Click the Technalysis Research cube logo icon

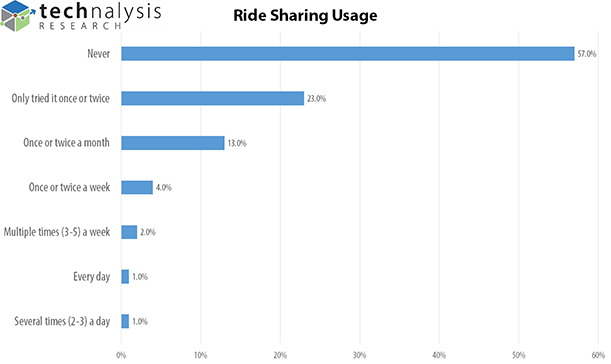click(x=17, y=16)
